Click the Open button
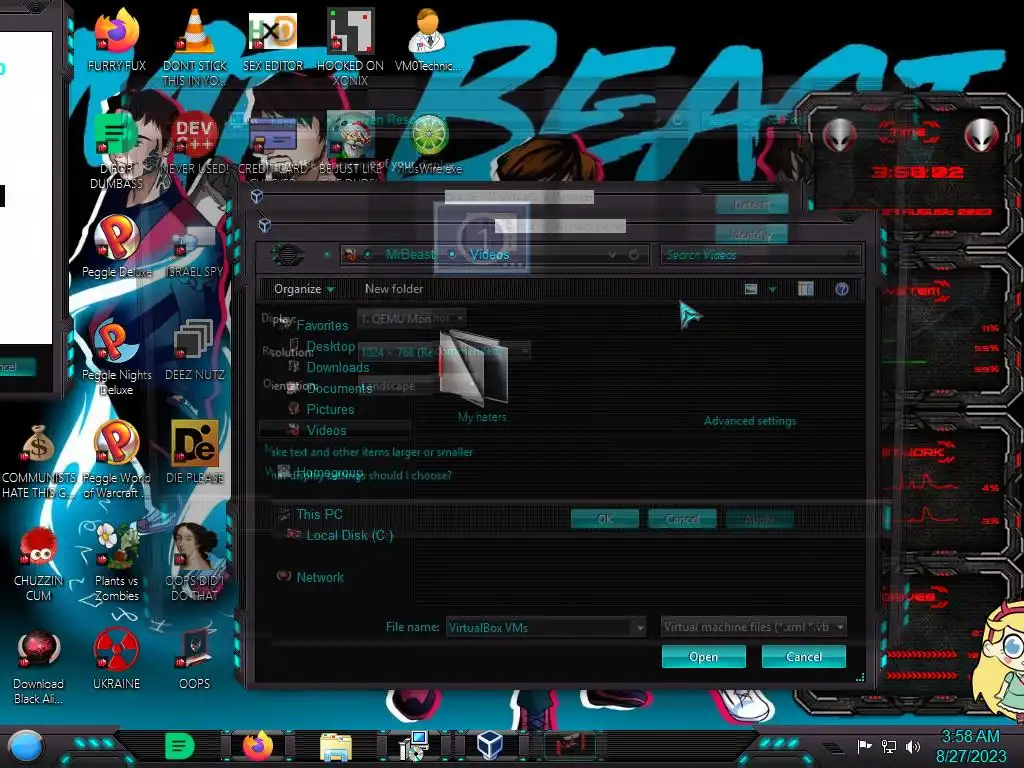The height and width of the screenshot is (768, 1024). tap(703, 656)
